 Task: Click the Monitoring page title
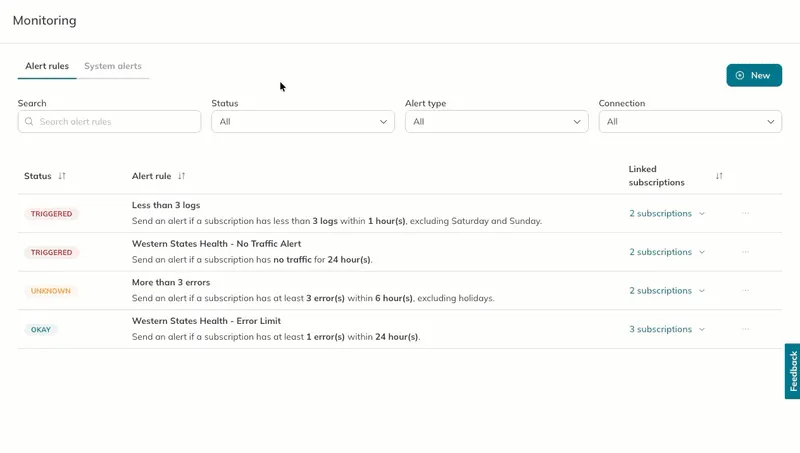[x=44, y=20]
